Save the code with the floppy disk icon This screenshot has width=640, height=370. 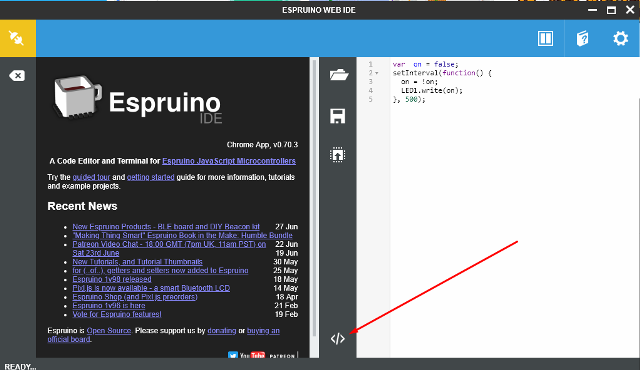(338, 116)
